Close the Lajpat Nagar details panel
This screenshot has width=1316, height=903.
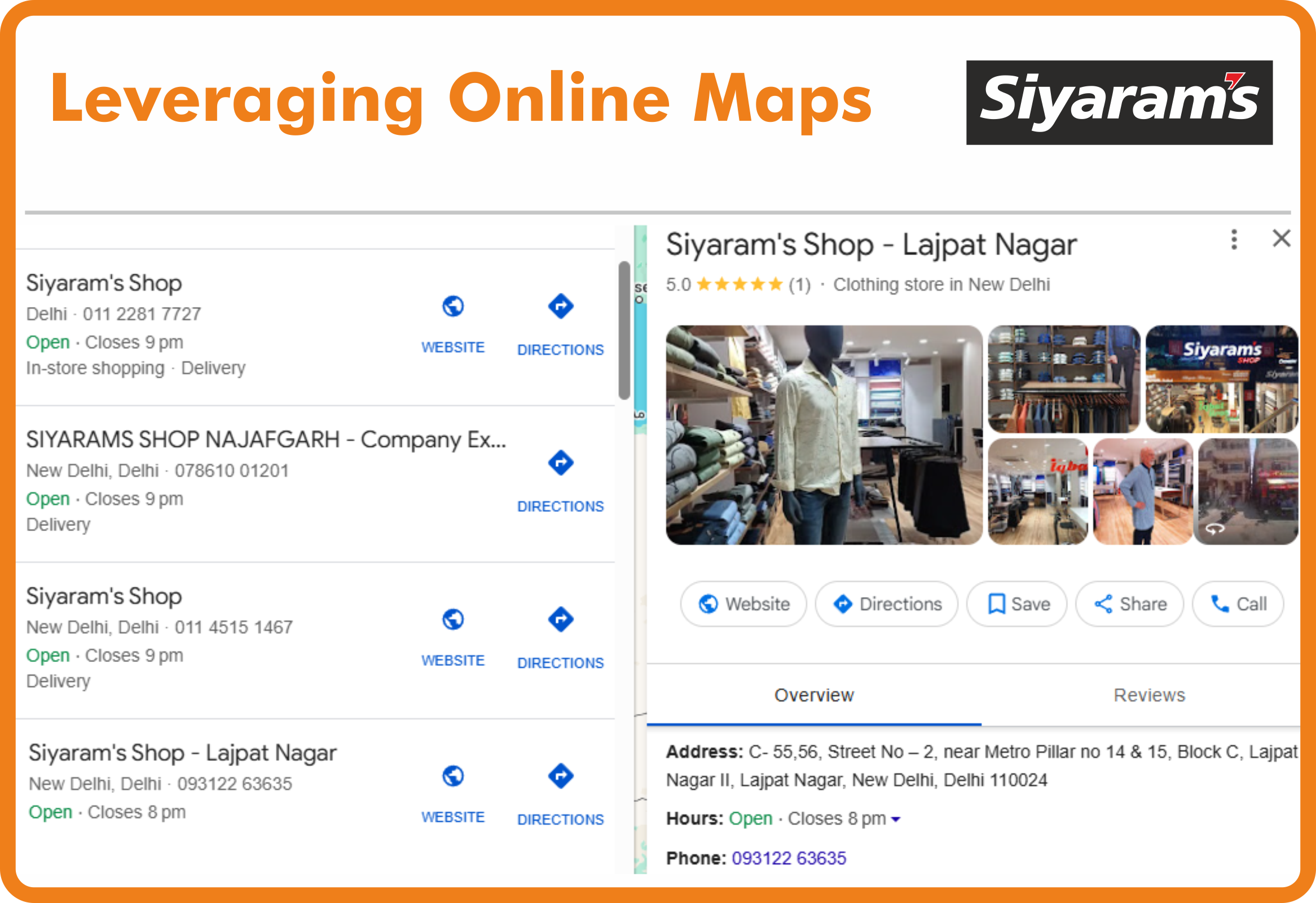pos(1282,239)
